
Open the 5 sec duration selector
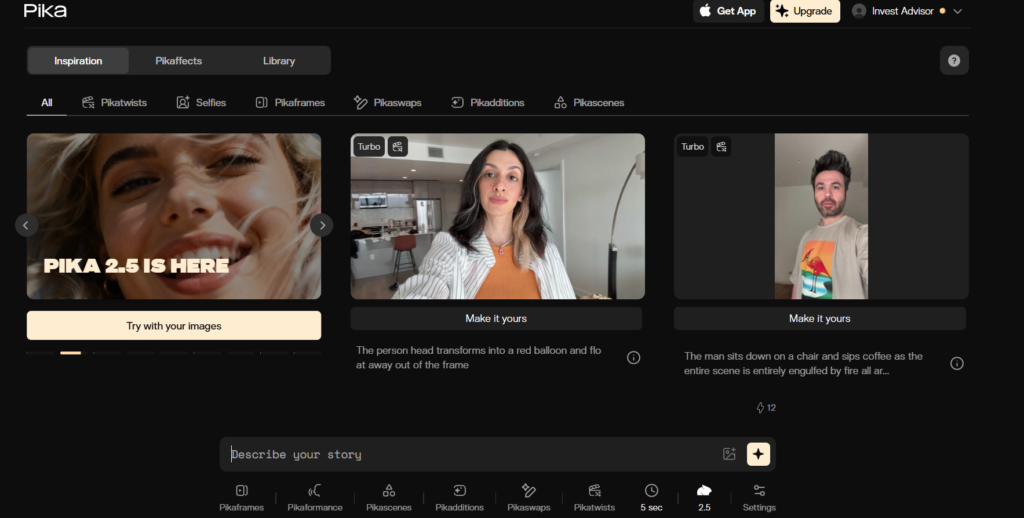coord(651,498)
